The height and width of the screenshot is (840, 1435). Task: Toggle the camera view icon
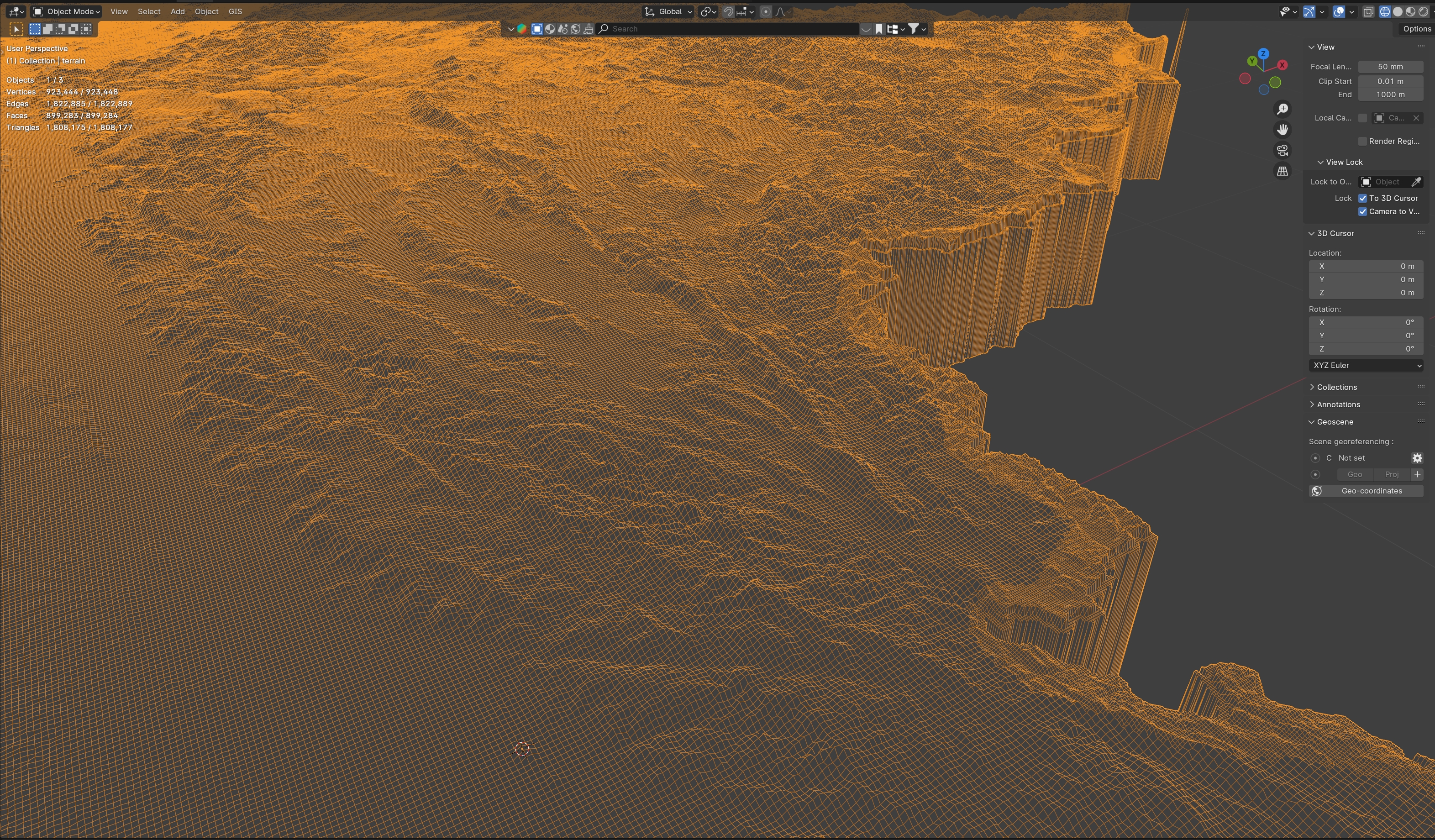click(x=1283, y=150)
